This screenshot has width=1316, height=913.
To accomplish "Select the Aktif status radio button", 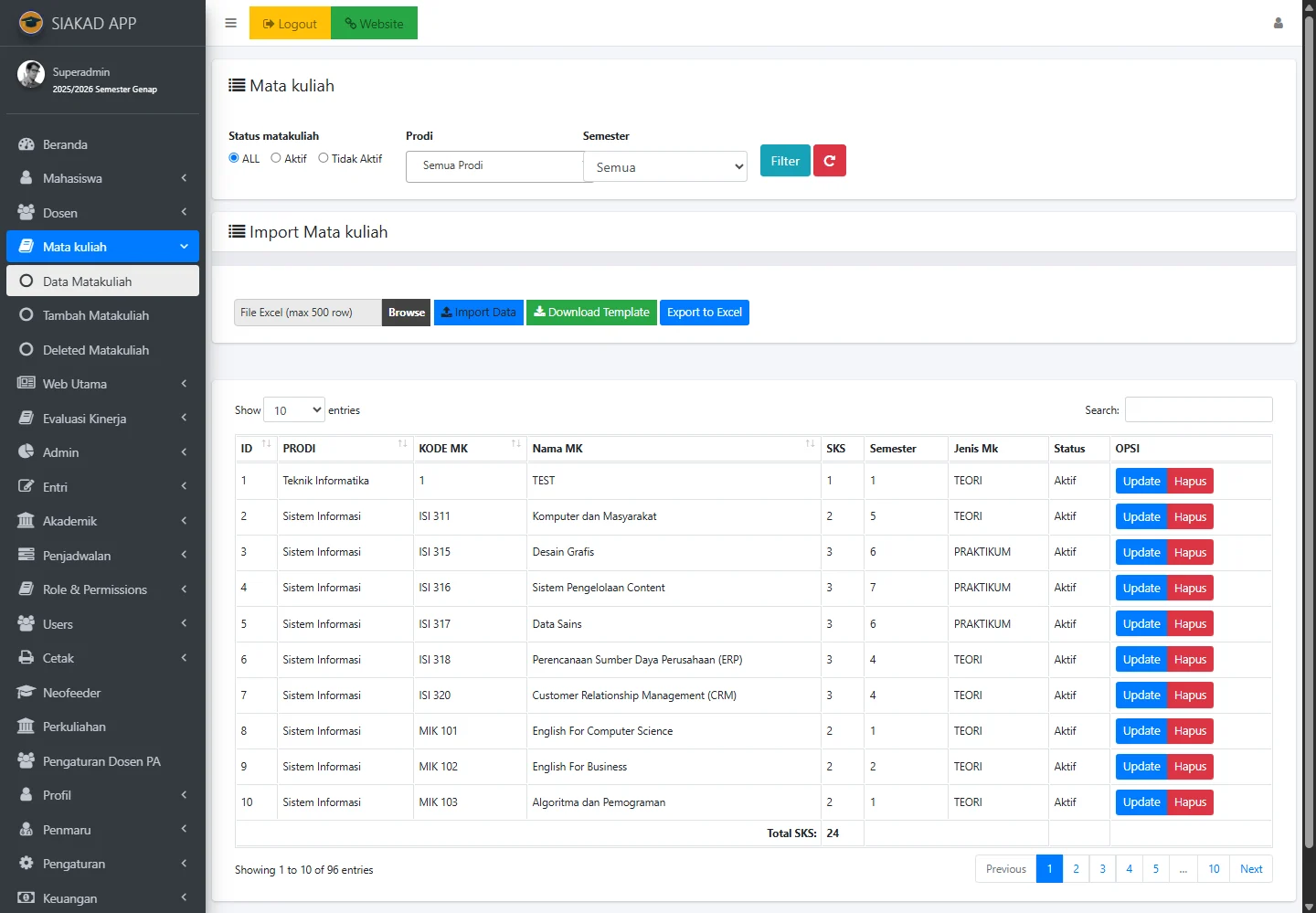I will tap(276, 158).
